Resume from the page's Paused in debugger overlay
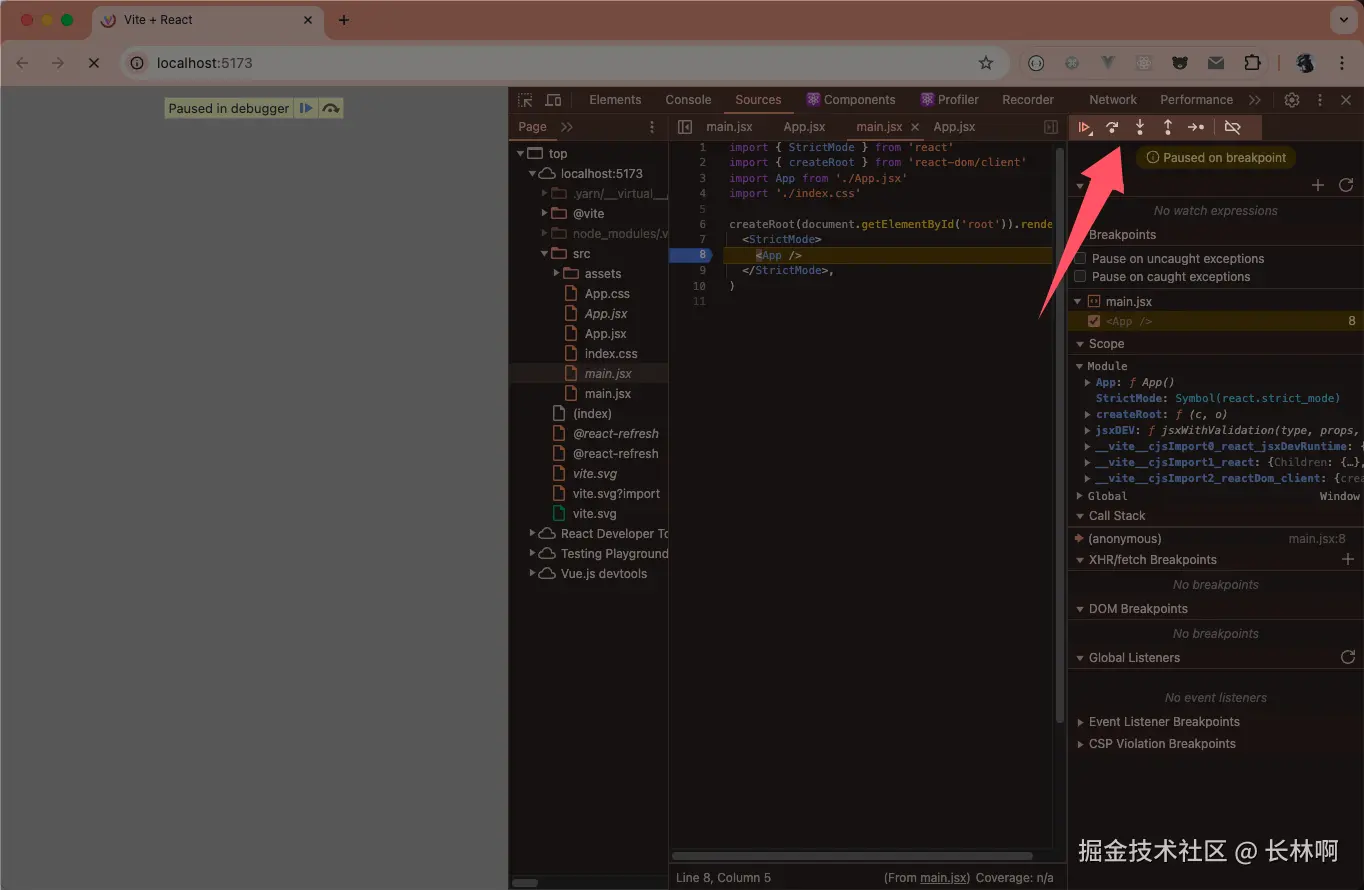 [x=306, y=108]
